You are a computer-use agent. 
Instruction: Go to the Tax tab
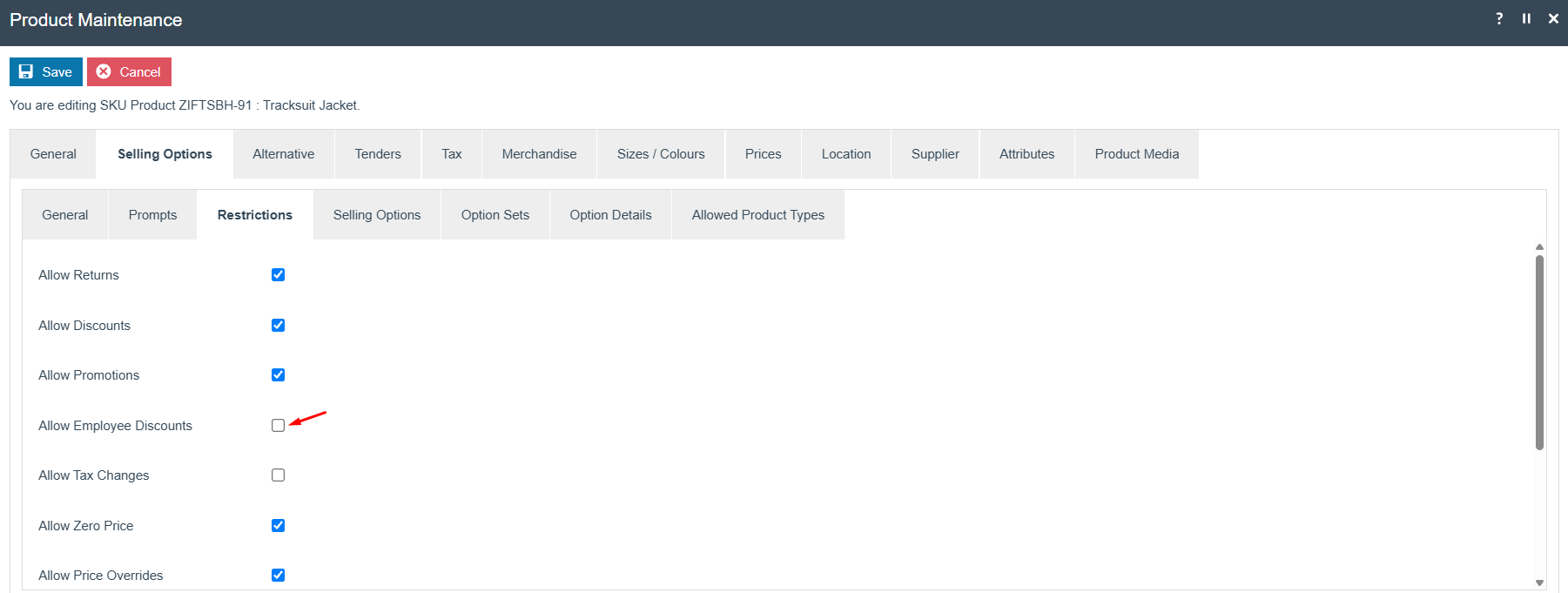tap(452, 154)
